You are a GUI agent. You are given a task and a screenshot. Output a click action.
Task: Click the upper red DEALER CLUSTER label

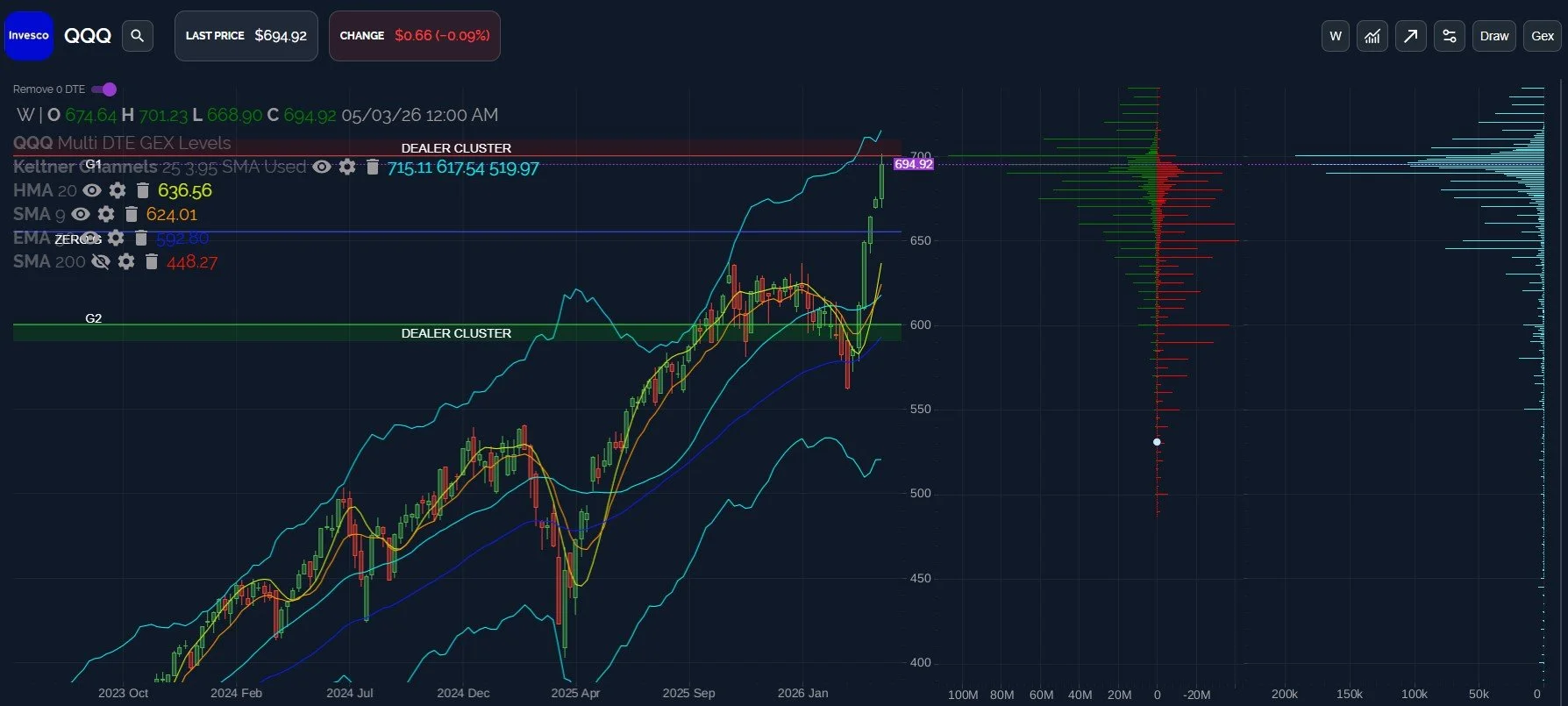[x=456, y=148]
